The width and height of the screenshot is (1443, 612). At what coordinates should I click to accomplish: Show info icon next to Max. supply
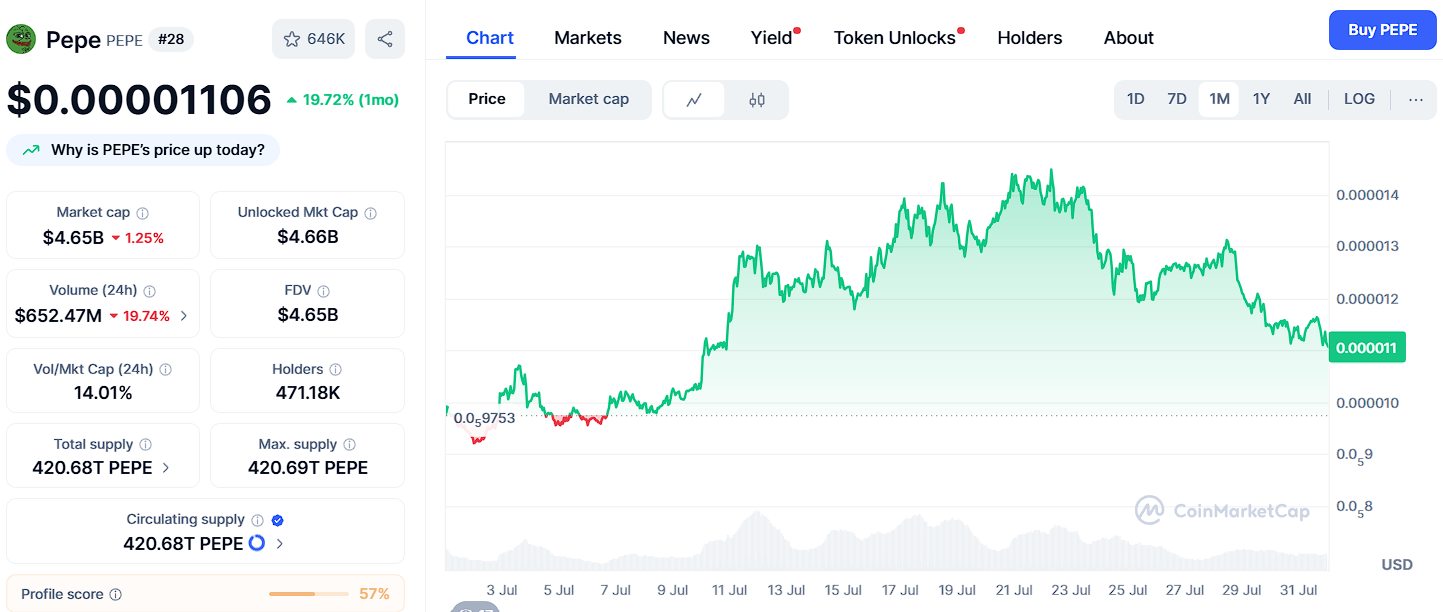tap(350, 444)
